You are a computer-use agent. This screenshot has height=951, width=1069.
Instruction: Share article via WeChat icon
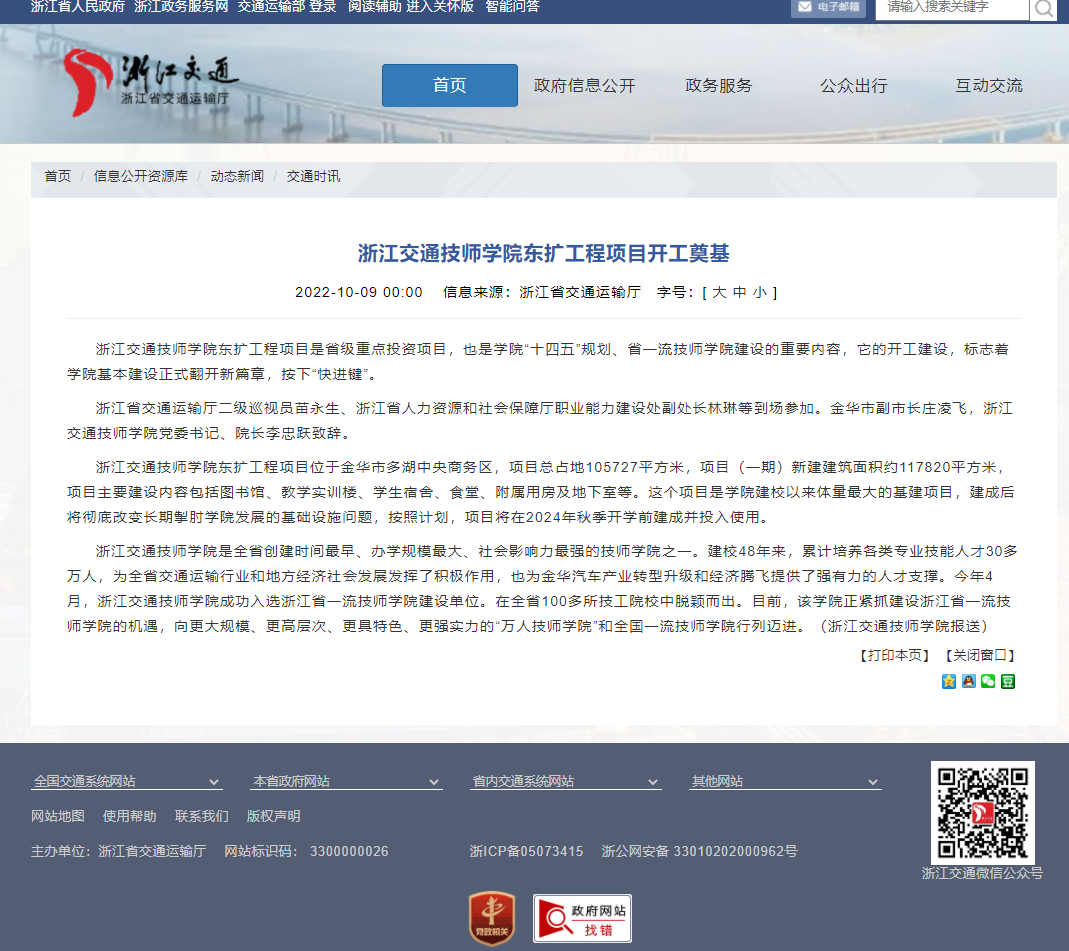coord(988,681)
